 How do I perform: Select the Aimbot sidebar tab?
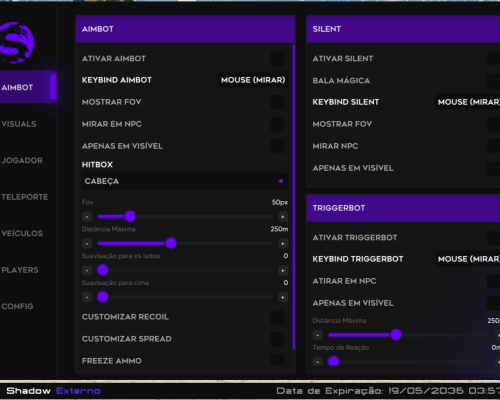(28, 87)
